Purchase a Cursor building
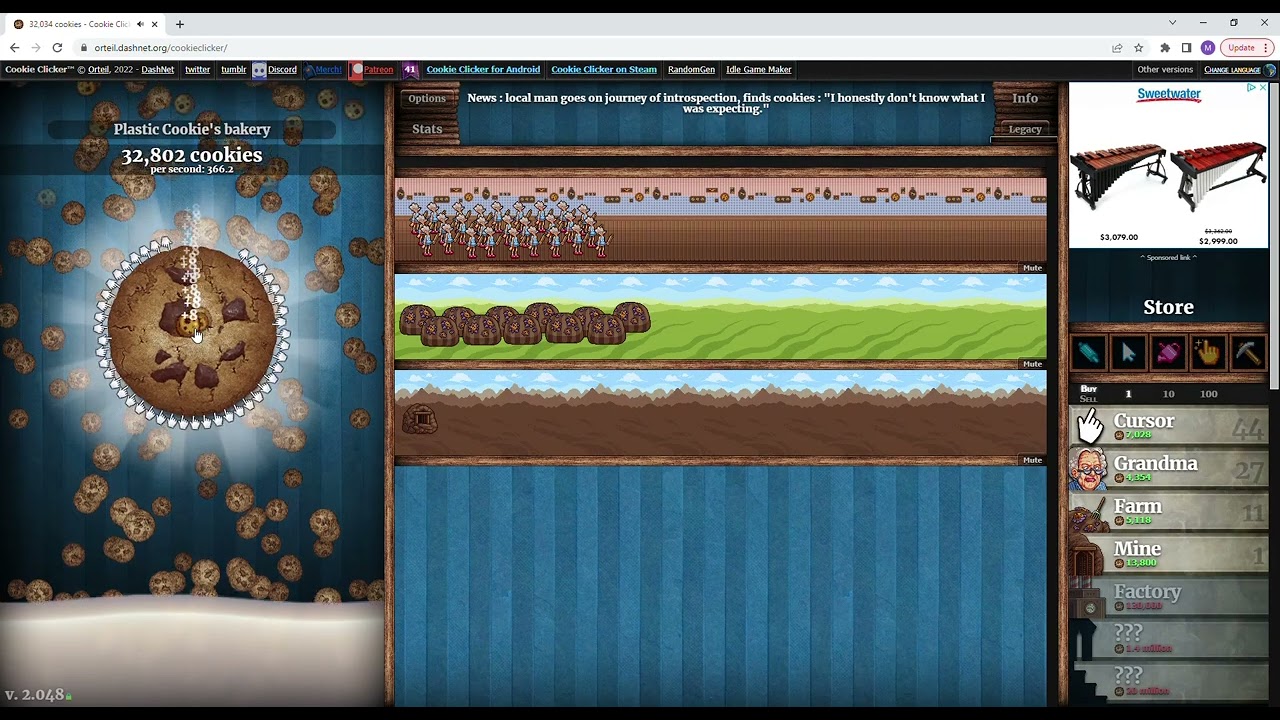 (x=1169, y=426)
